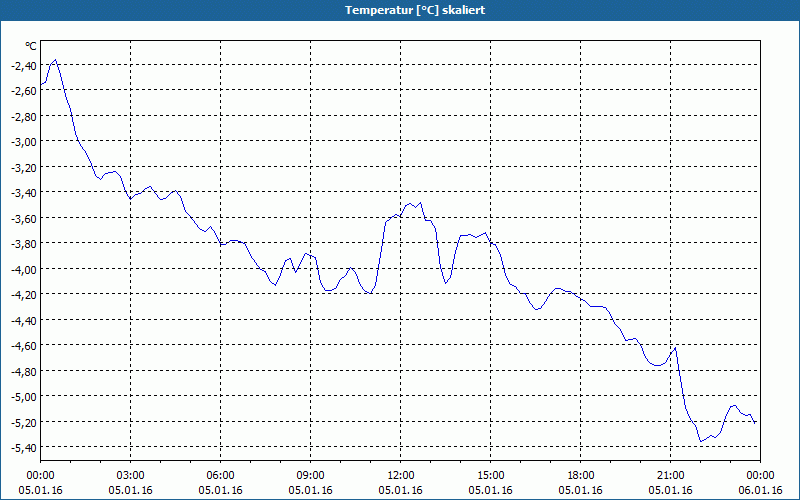
Task: Click the -3,20 y-axis label
Action: [23, 167]
